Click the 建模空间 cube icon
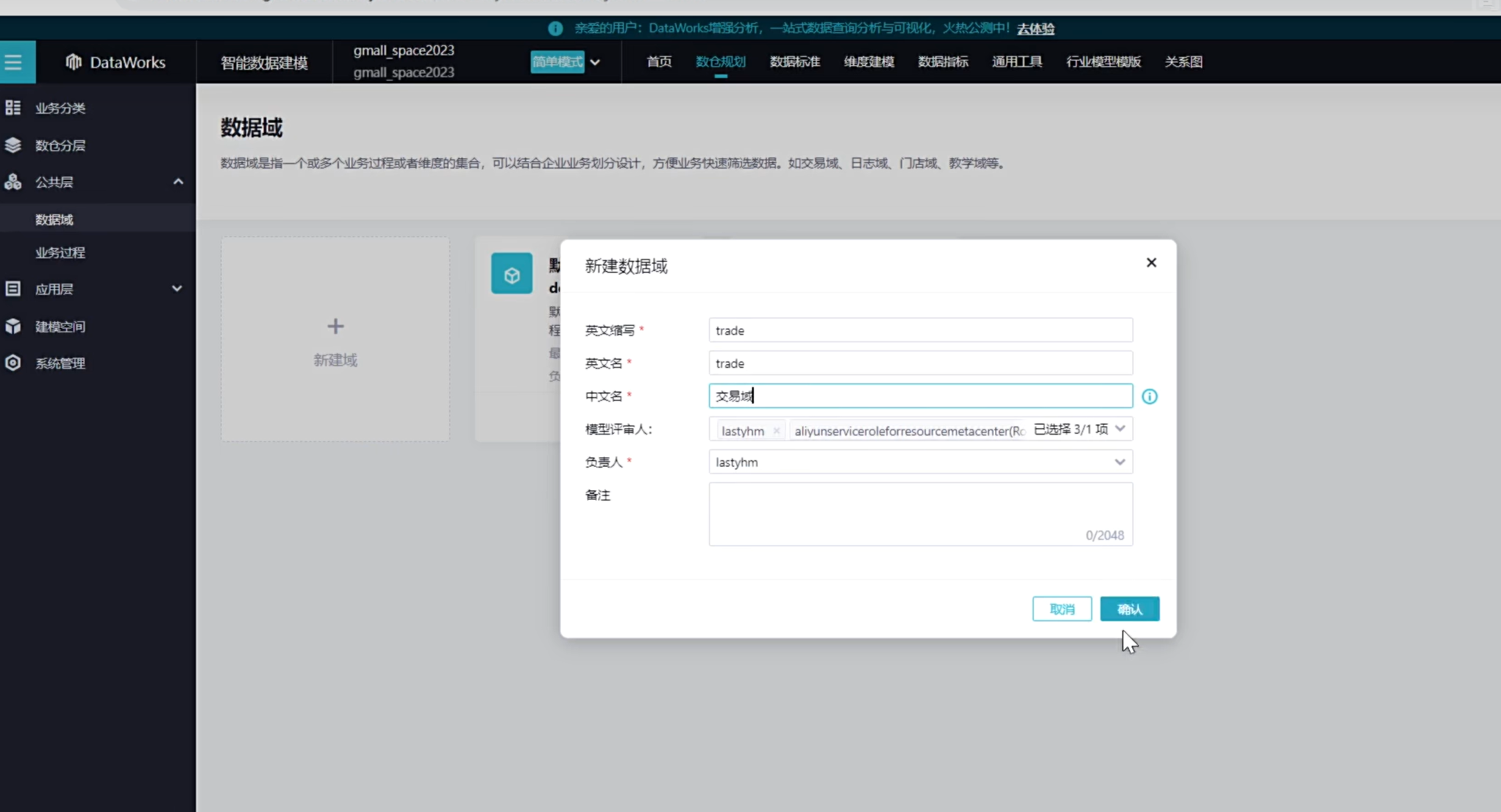1501x812 pixels. [13, 326]
